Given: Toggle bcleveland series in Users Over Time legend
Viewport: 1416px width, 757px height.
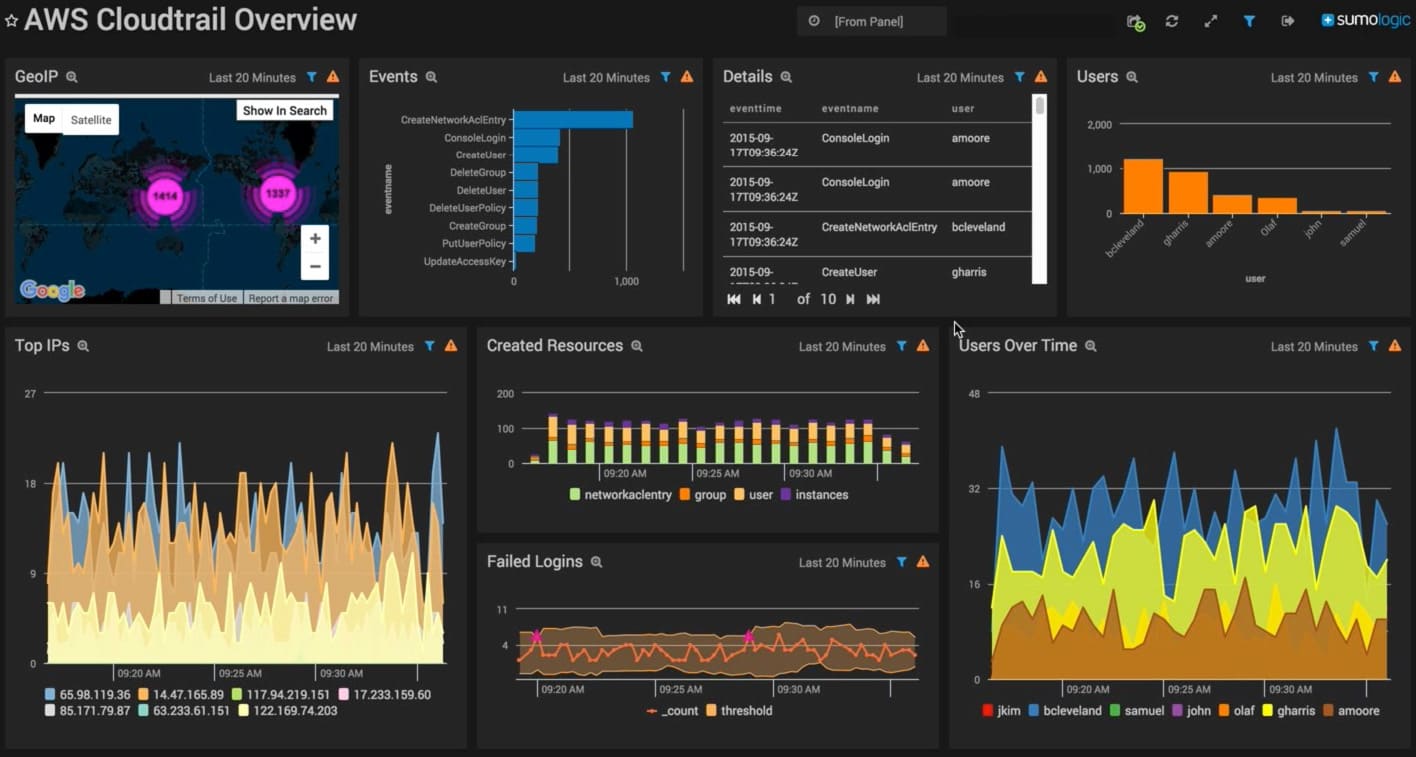Looking at the screenshot, I should point(1064,711).
